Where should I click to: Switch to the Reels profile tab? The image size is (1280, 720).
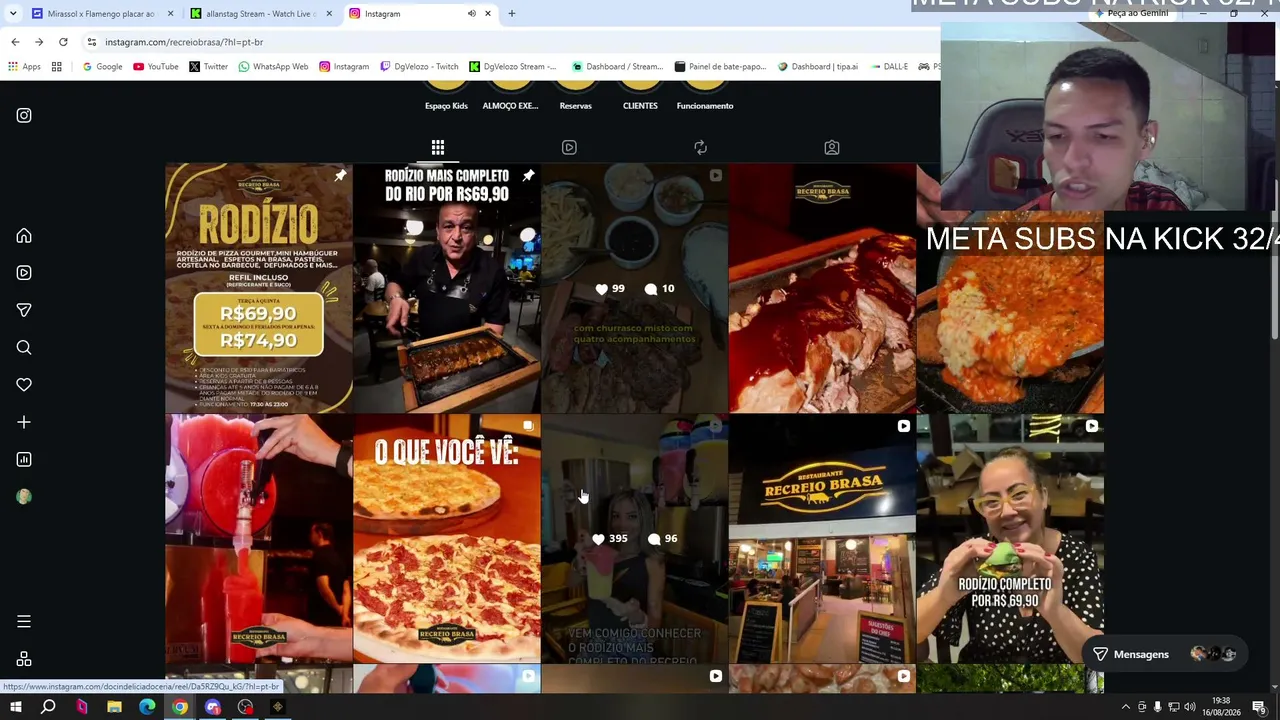pyautogui.click(x=569, y=148)
